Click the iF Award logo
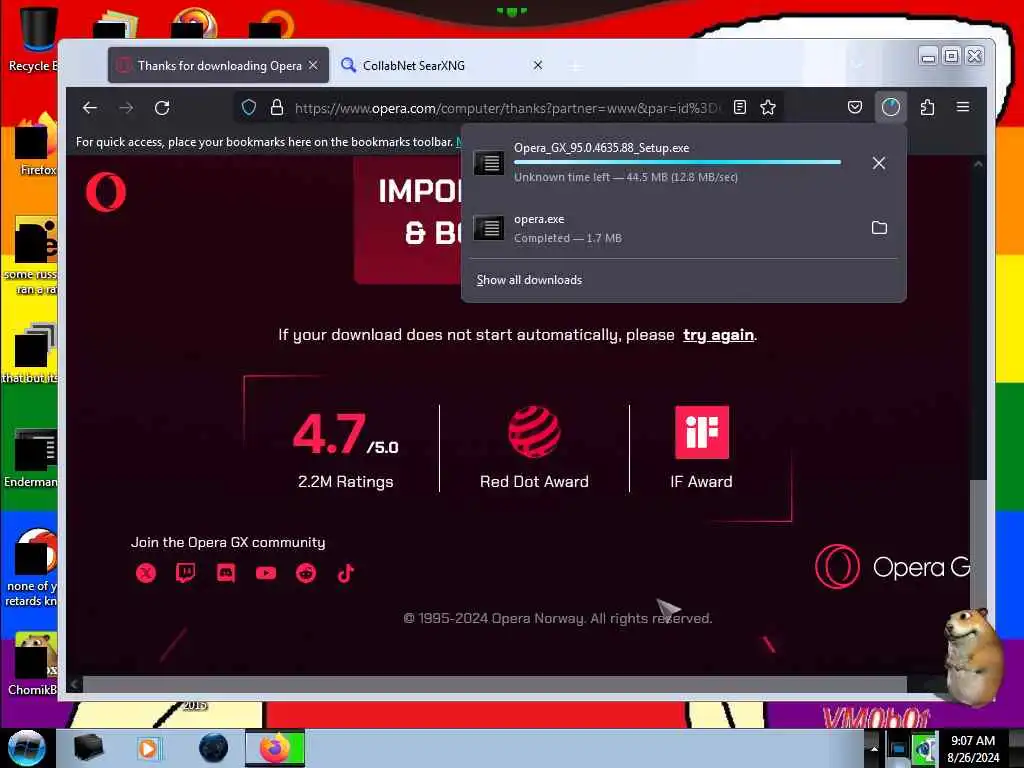The height and width of the screenshot is (768, 1024). coord(701,432)
